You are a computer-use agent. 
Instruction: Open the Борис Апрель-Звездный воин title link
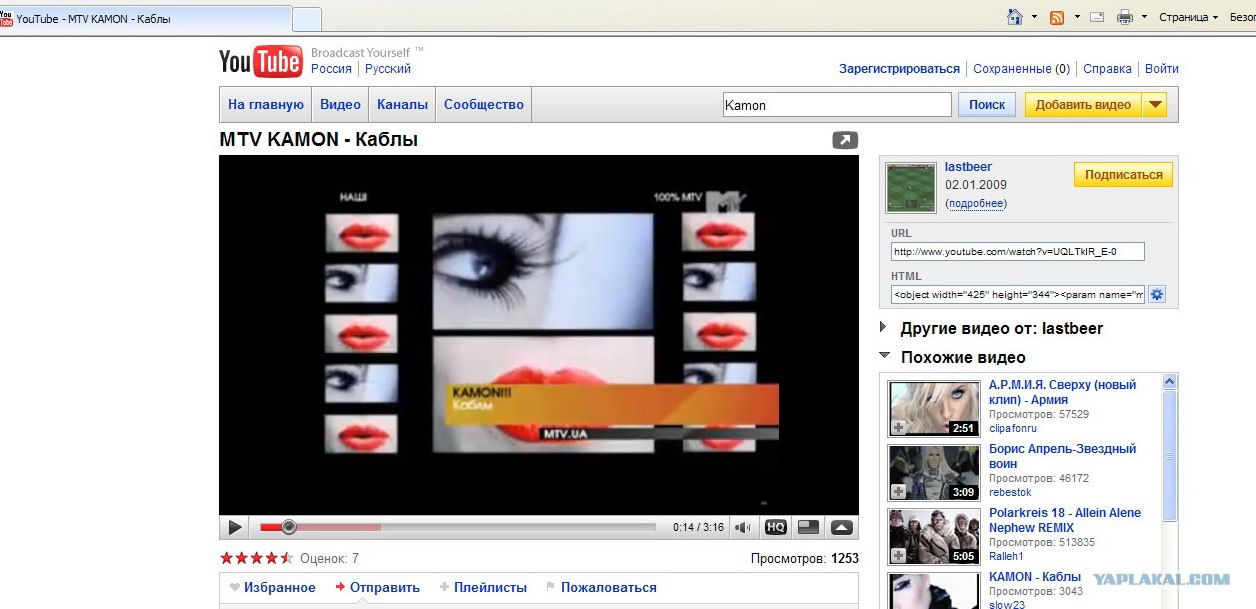coord(1062,456)
